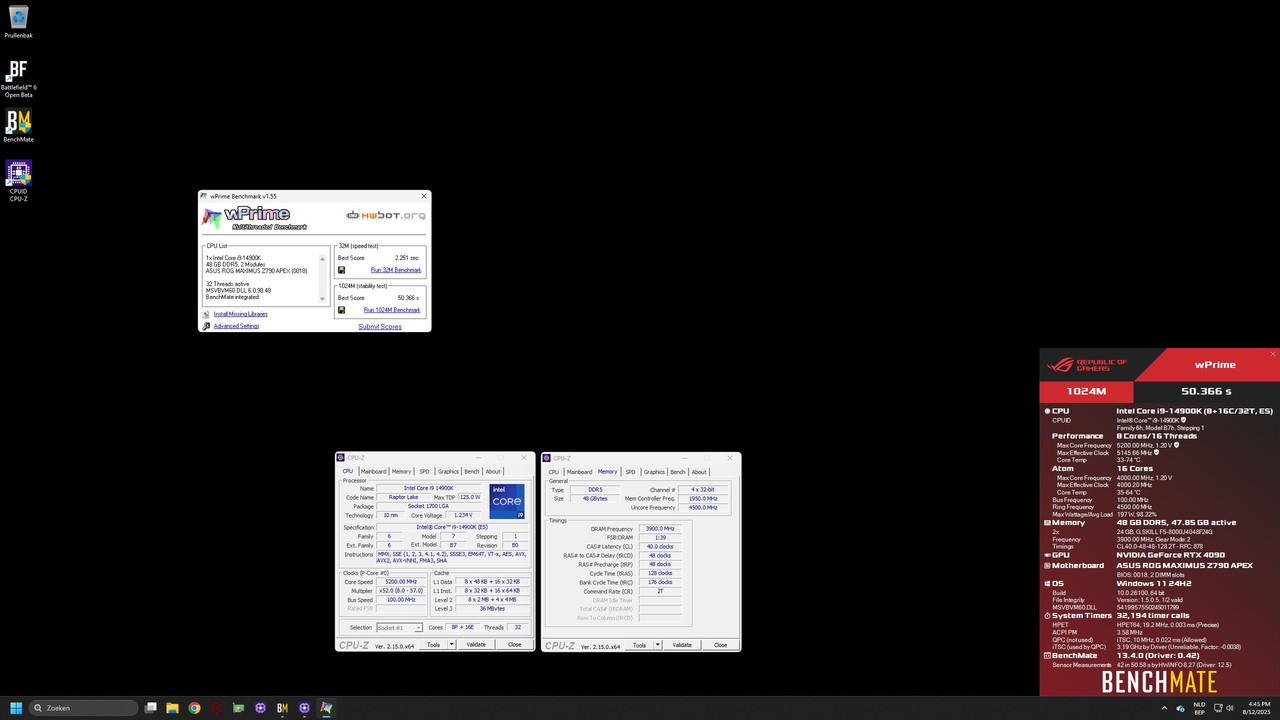Select About tab in left CPU-Z window
Viewport: 1280px width, 720px height.
point(493,471)
